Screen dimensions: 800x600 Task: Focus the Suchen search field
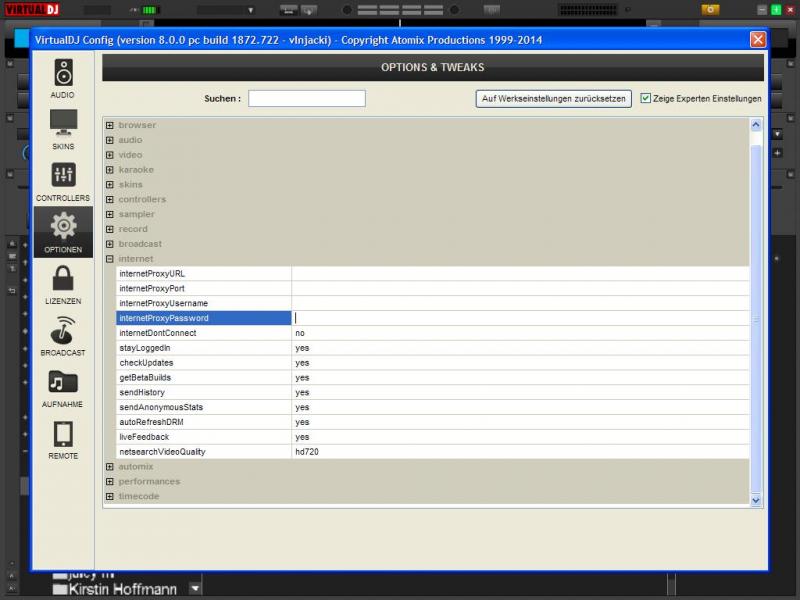click(307, 98)
